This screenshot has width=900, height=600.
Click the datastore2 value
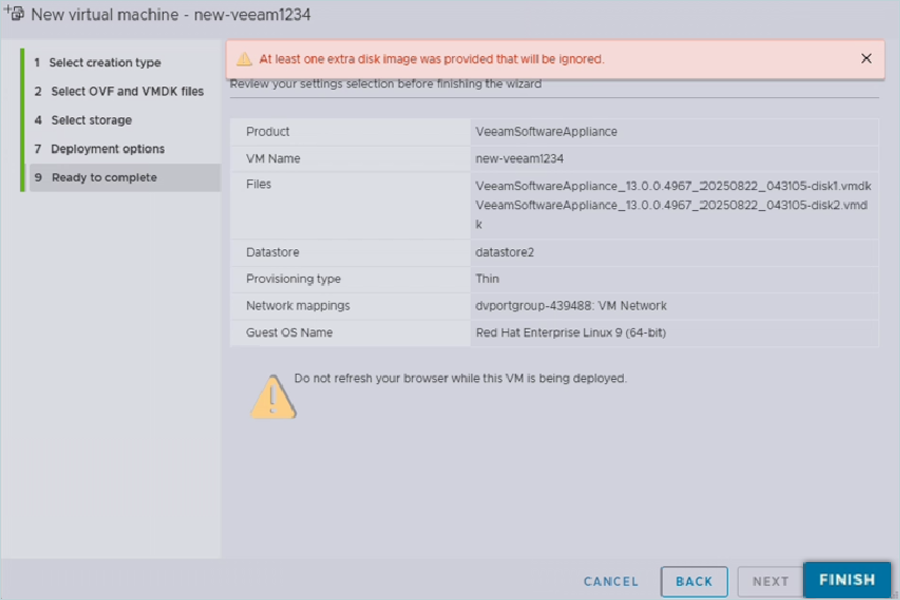point(505,253)
